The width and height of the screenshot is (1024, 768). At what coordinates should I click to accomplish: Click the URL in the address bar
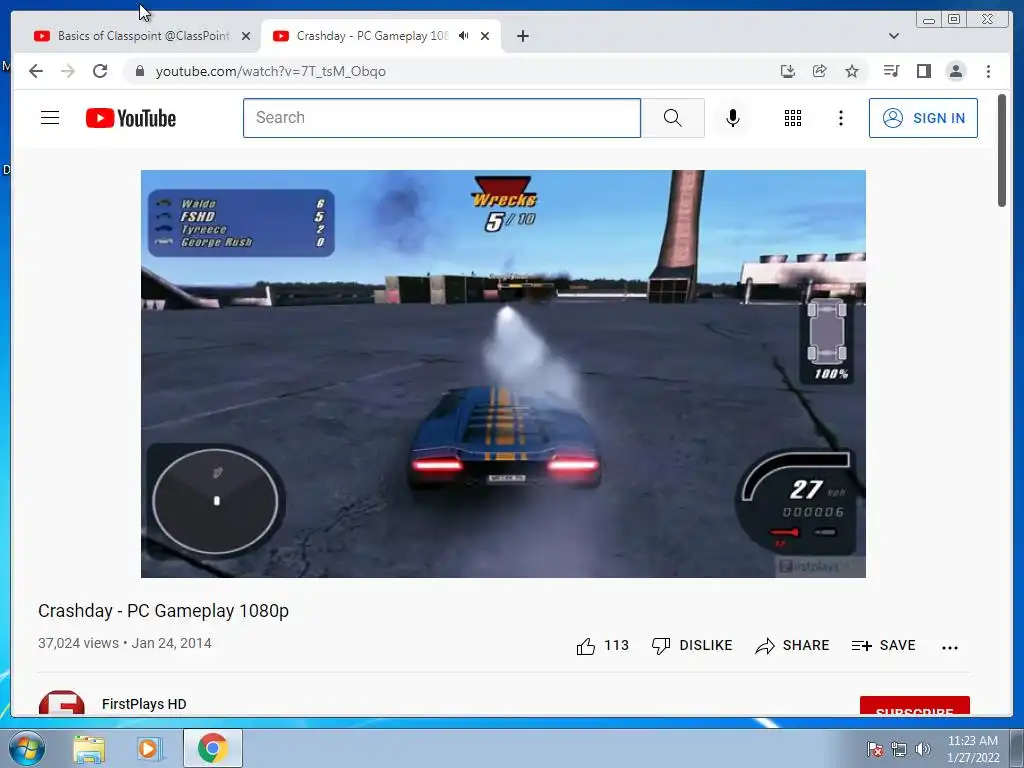tap(270, 71)
